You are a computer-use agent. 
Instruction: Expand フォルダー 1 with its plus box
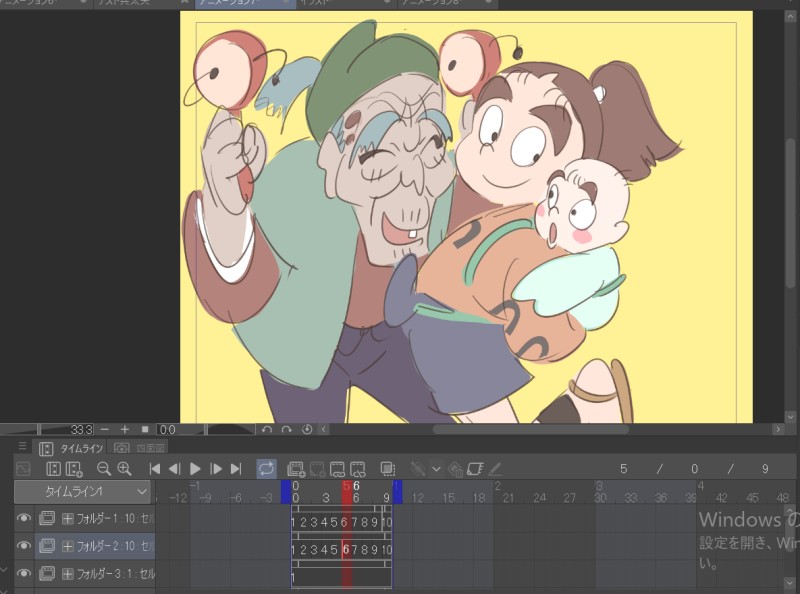point(67,518)
